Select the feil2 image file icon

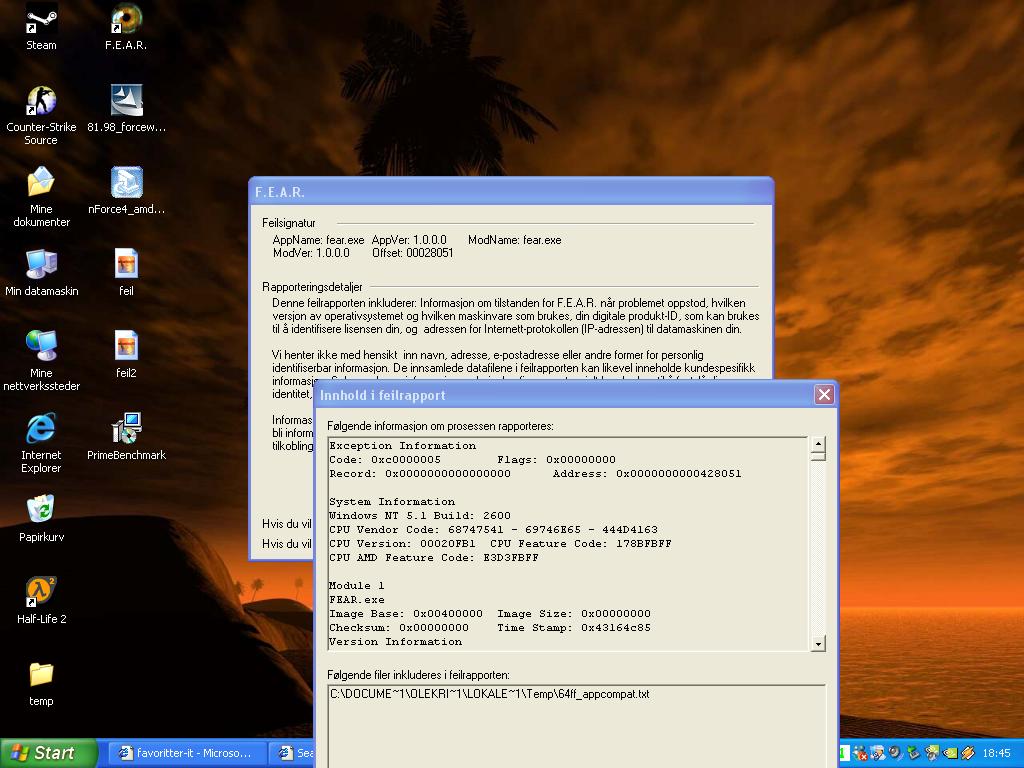point(126,354)
